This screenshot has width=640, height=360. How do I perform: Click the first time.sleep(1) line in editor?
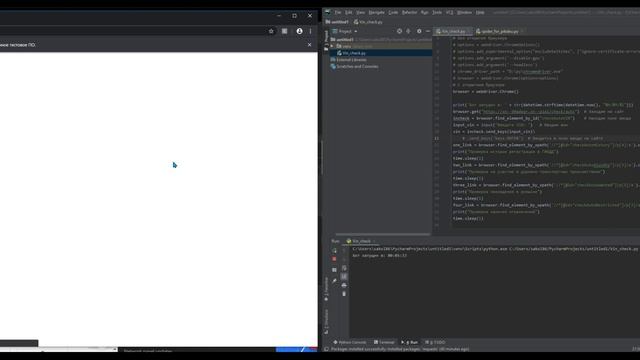[468, 158]
